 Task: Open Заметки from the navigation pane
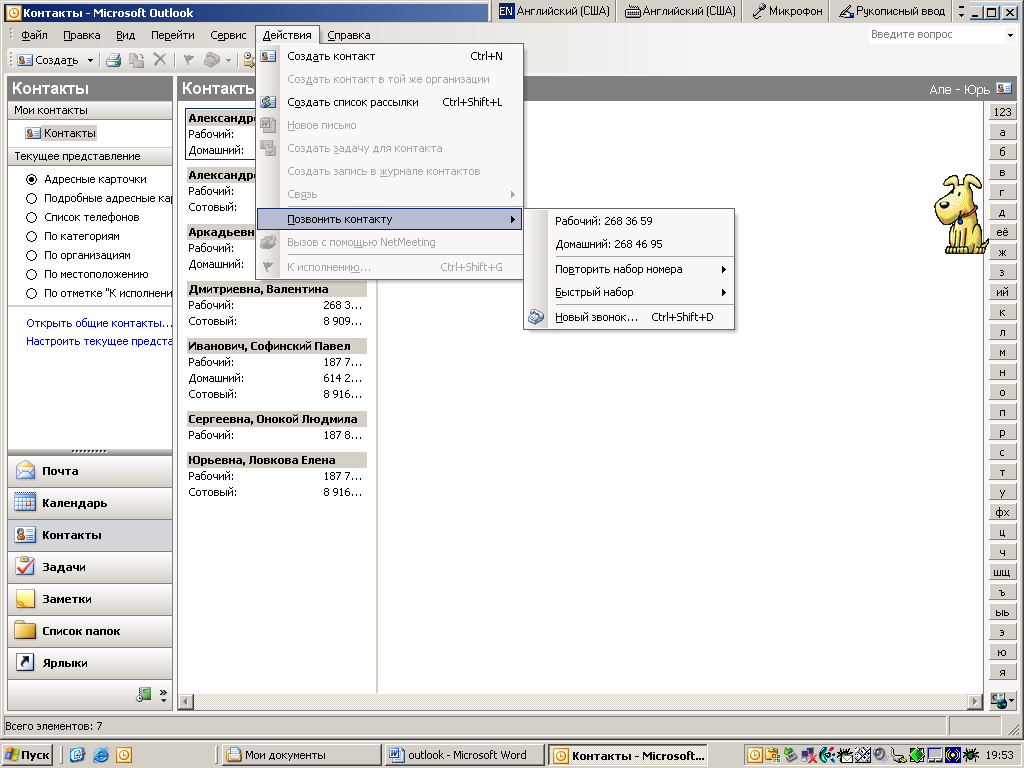point(90,599)
